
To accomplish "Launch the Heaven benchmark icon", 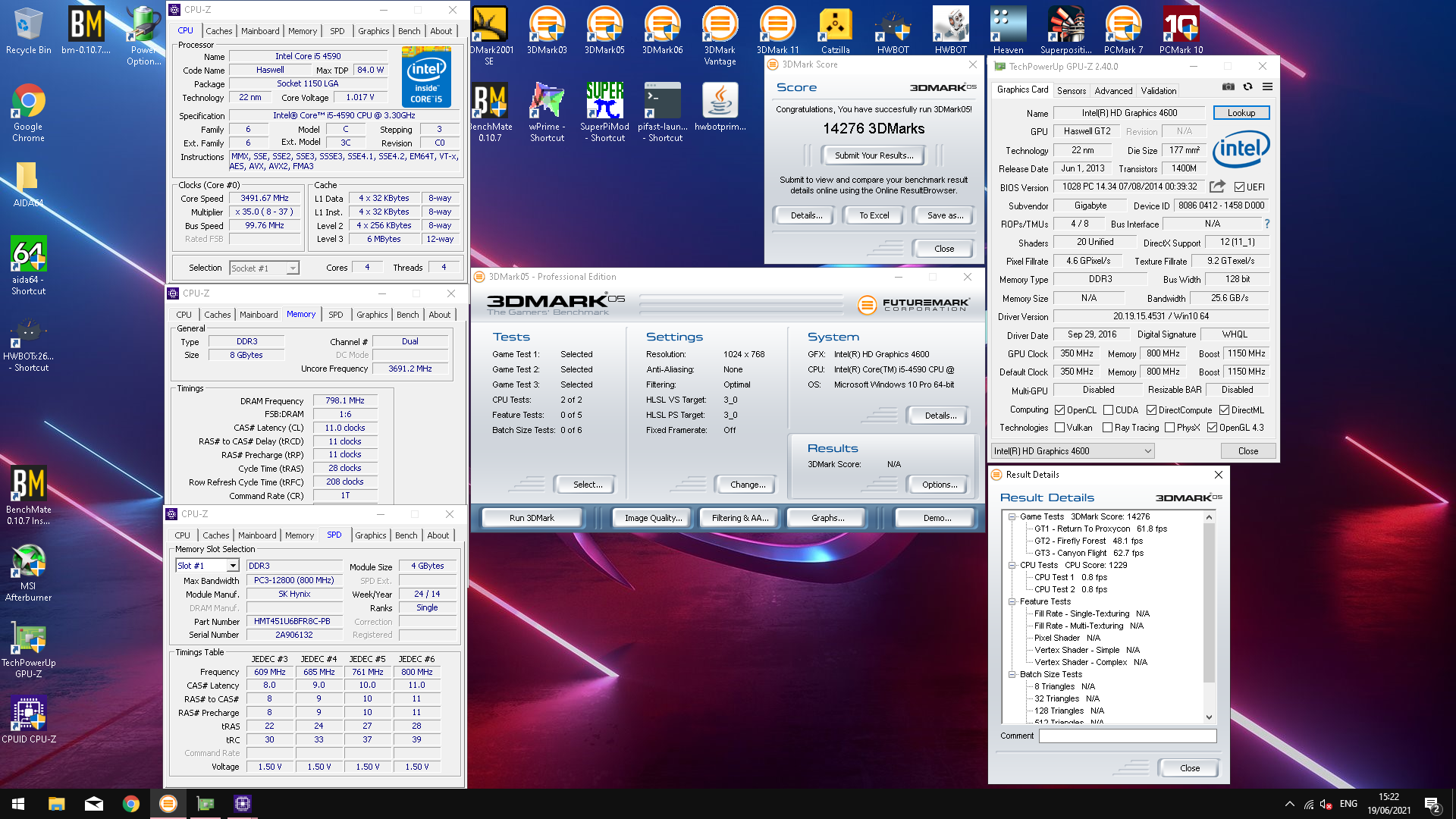I will [x=1008, y=30].
